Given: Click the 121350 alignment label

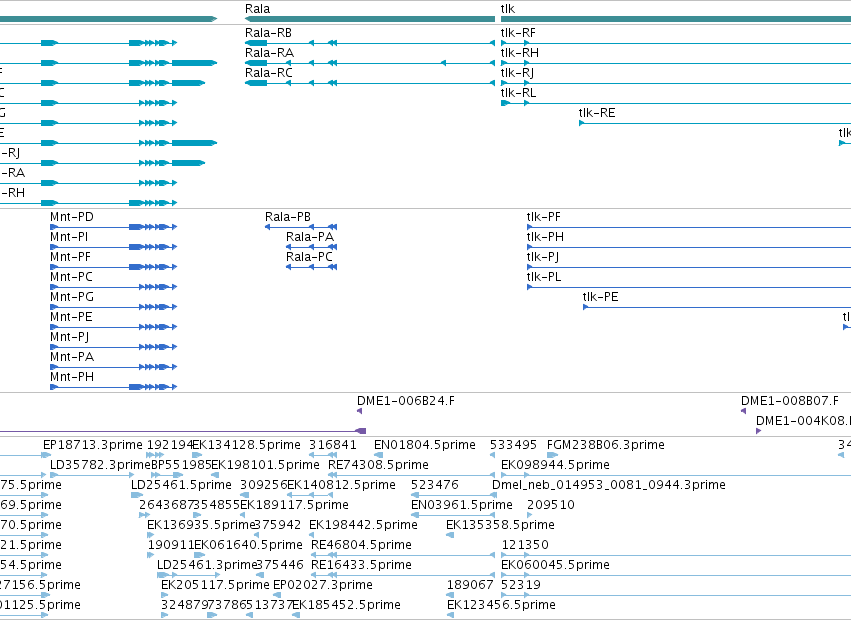Looking at the screenshot, I should 525,546.
